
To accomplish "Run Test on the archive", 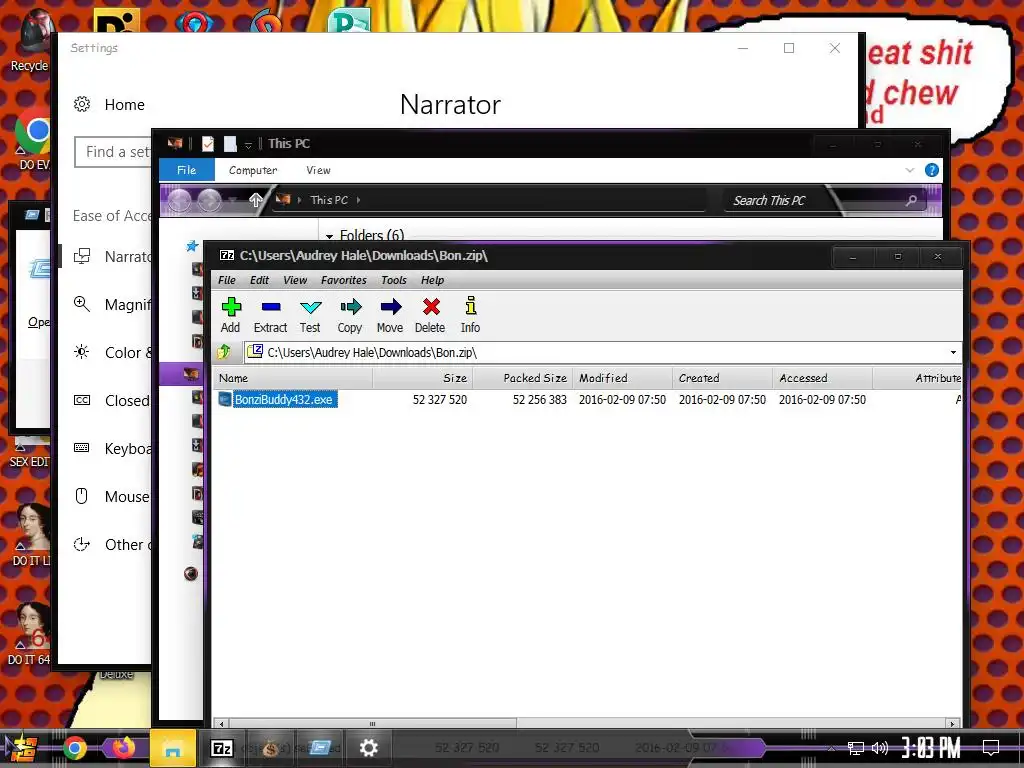I will tap(310, 315).
